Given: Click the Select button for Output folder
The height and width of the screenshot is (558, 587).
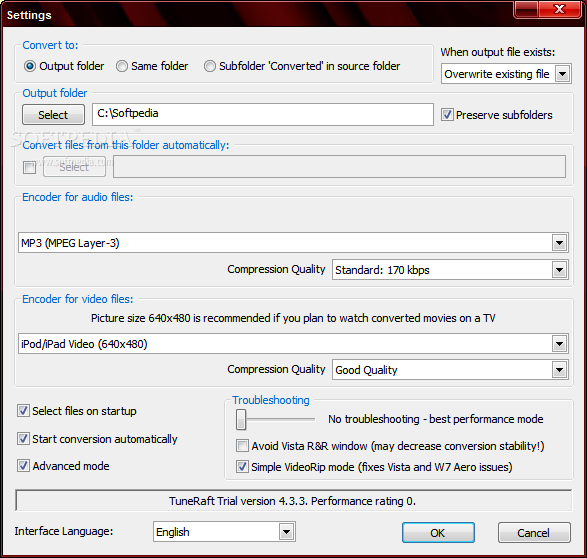Looking at the screenshot, I should click(54, 115).
